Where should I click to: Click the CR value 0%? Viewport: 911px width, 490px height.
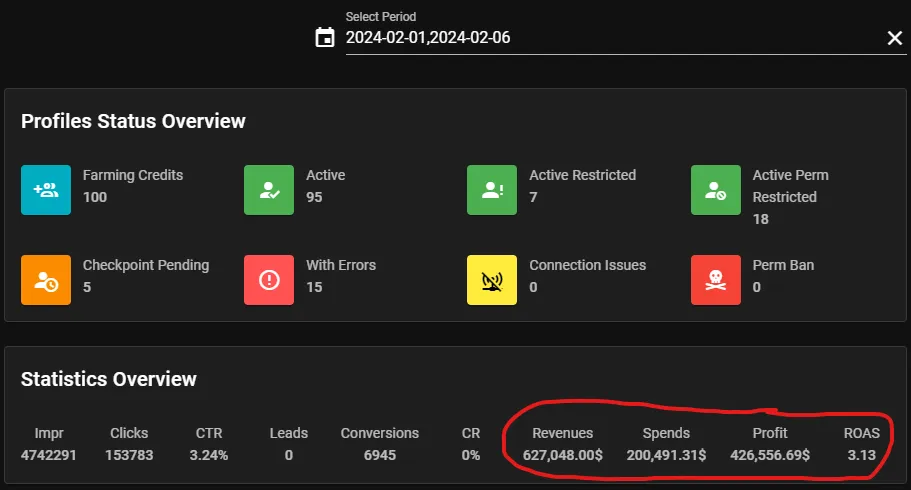pos(471,456)
